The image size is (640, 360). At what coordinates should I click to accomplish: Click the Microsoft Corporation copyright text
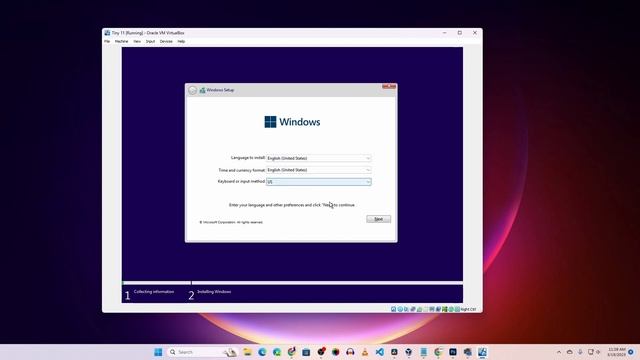pyautogui.click(x=231, y=222)
